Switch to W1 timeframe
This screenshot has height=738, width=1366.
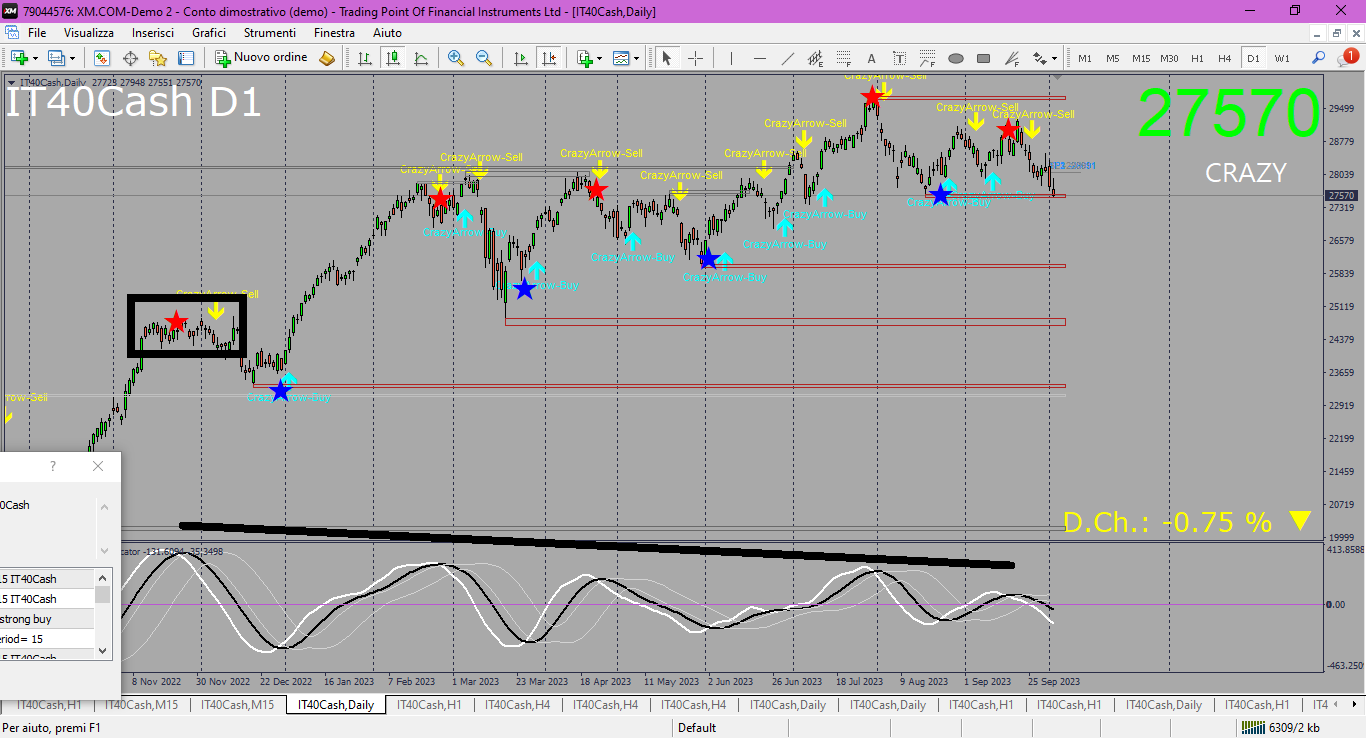click(1282, 58)
